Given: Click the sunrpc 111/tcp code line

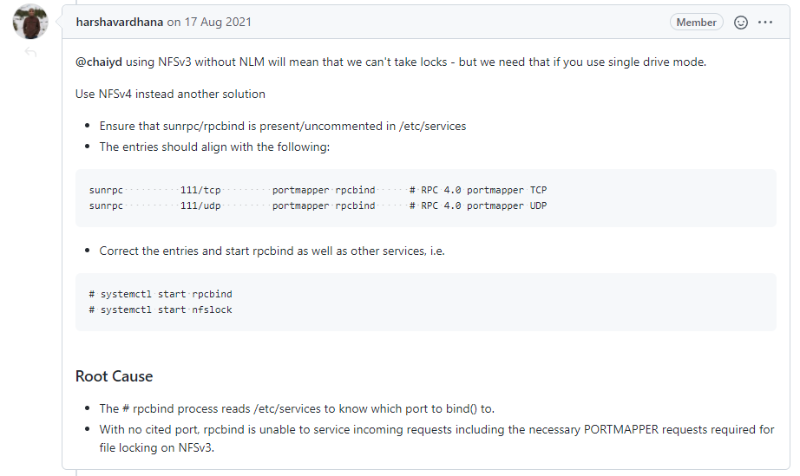Looking at the screenshot, I should (317, 190).
